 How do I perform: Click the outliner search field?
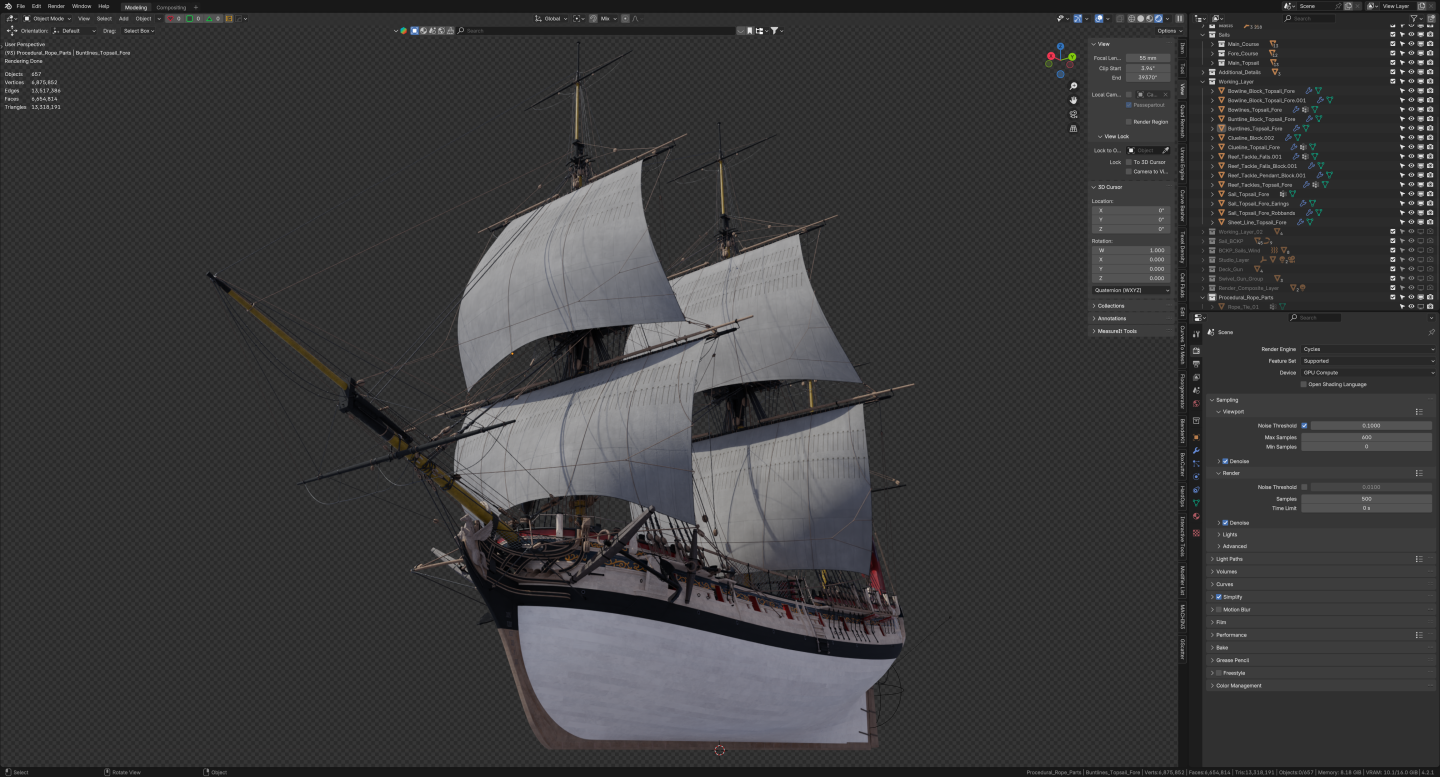pyautogui.click(x=1311, y=18)
